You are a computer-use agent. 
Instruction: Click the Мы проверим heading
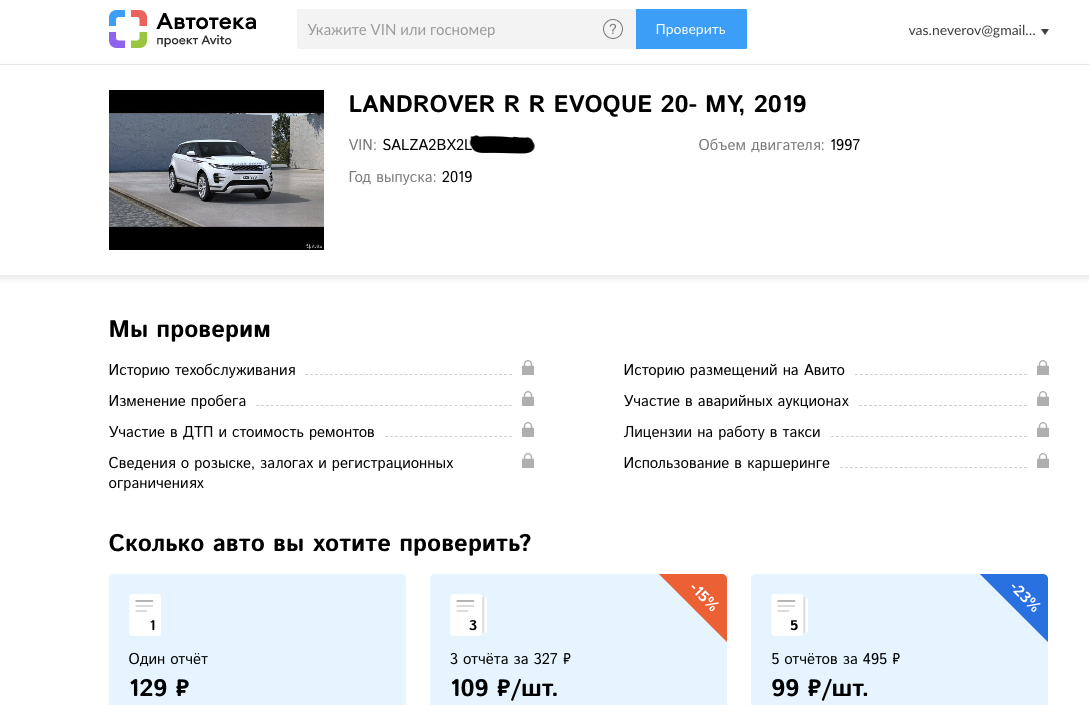pos(190,329)
